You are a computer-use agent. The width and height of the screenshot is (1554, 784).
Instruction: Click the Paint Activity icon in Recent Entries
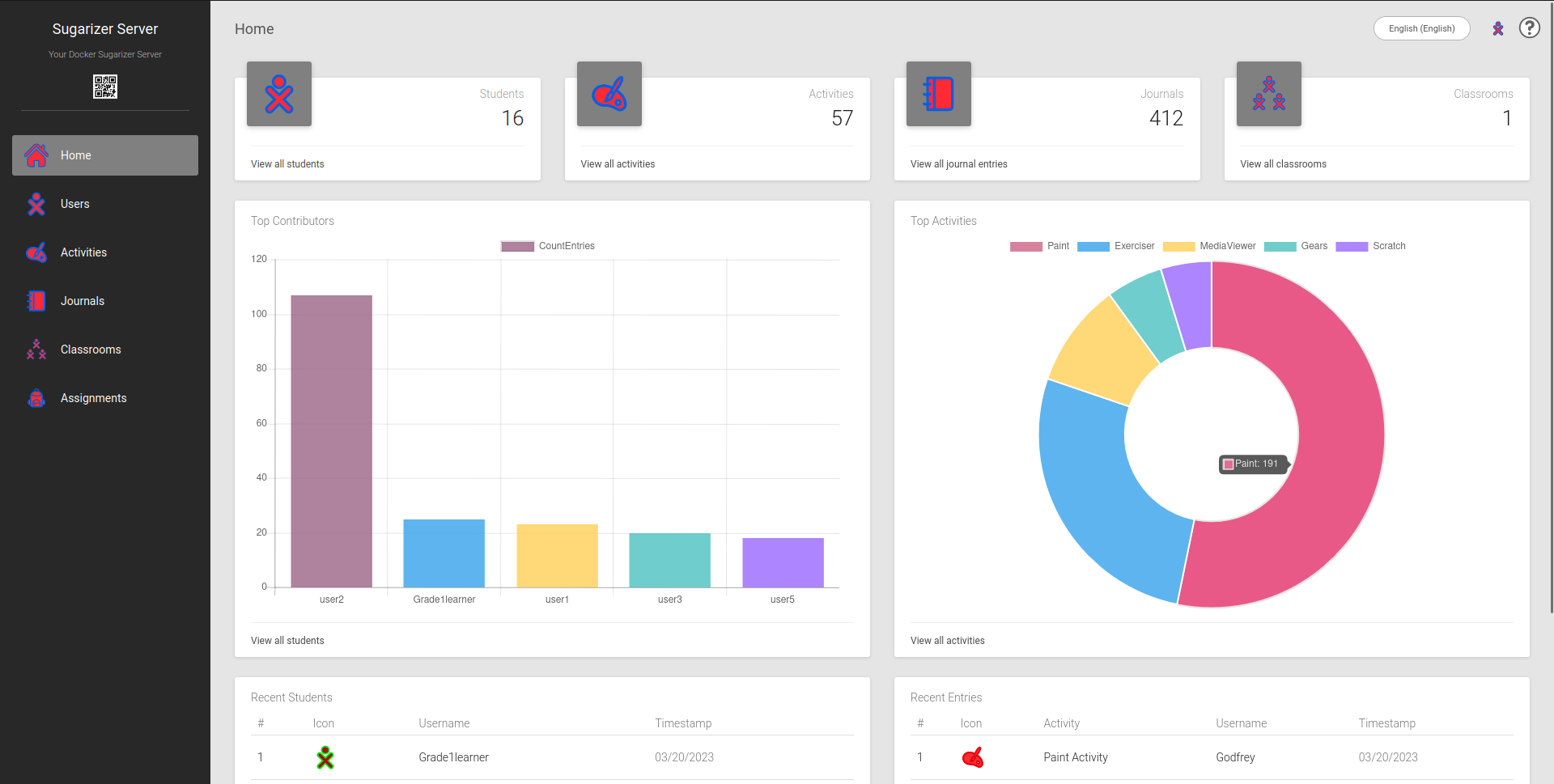[x=972, y=757]
